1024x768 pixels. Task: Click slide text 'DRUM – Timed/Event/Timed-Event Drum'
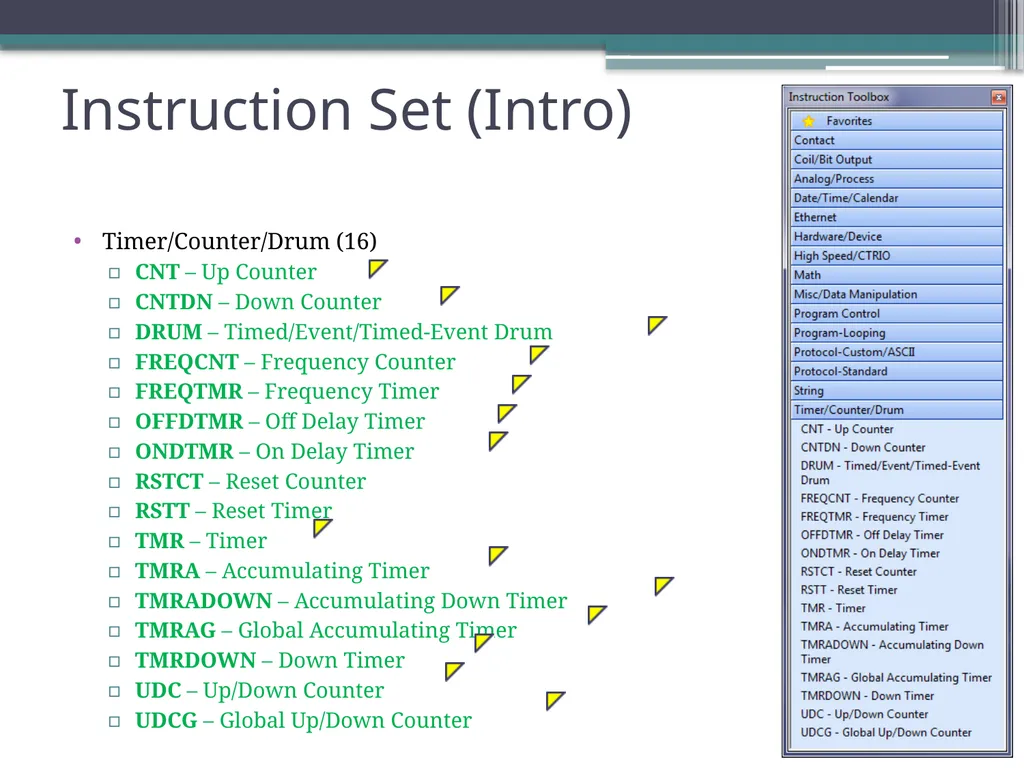(x=344, y=332)
